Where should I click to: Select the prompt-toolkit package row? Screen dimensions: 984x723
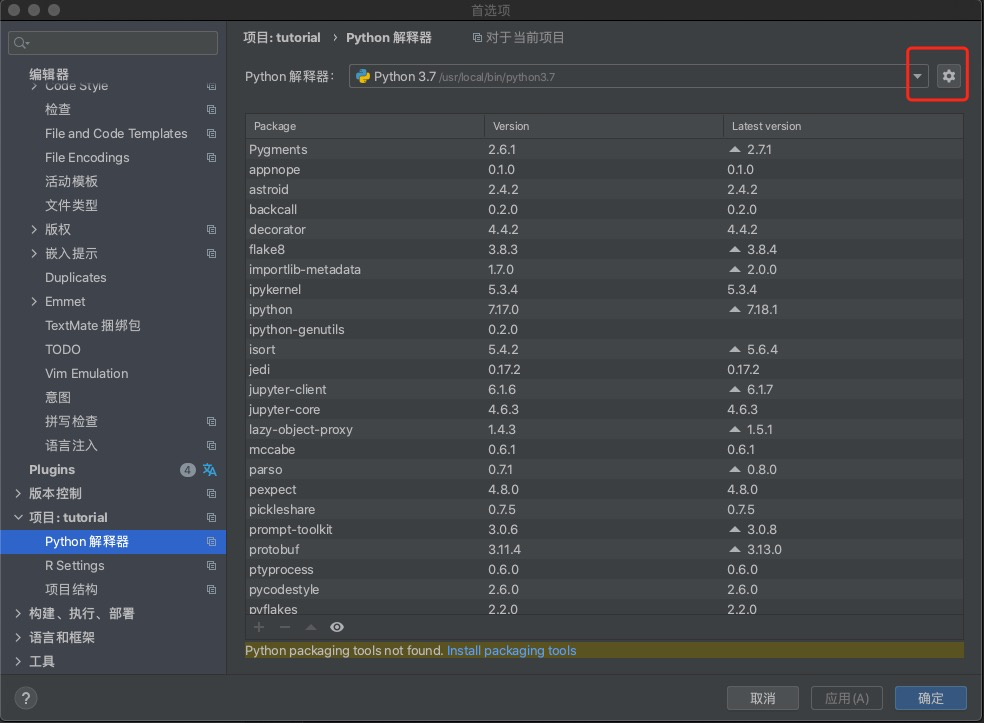pyautogui.click(x=604, y=529)
